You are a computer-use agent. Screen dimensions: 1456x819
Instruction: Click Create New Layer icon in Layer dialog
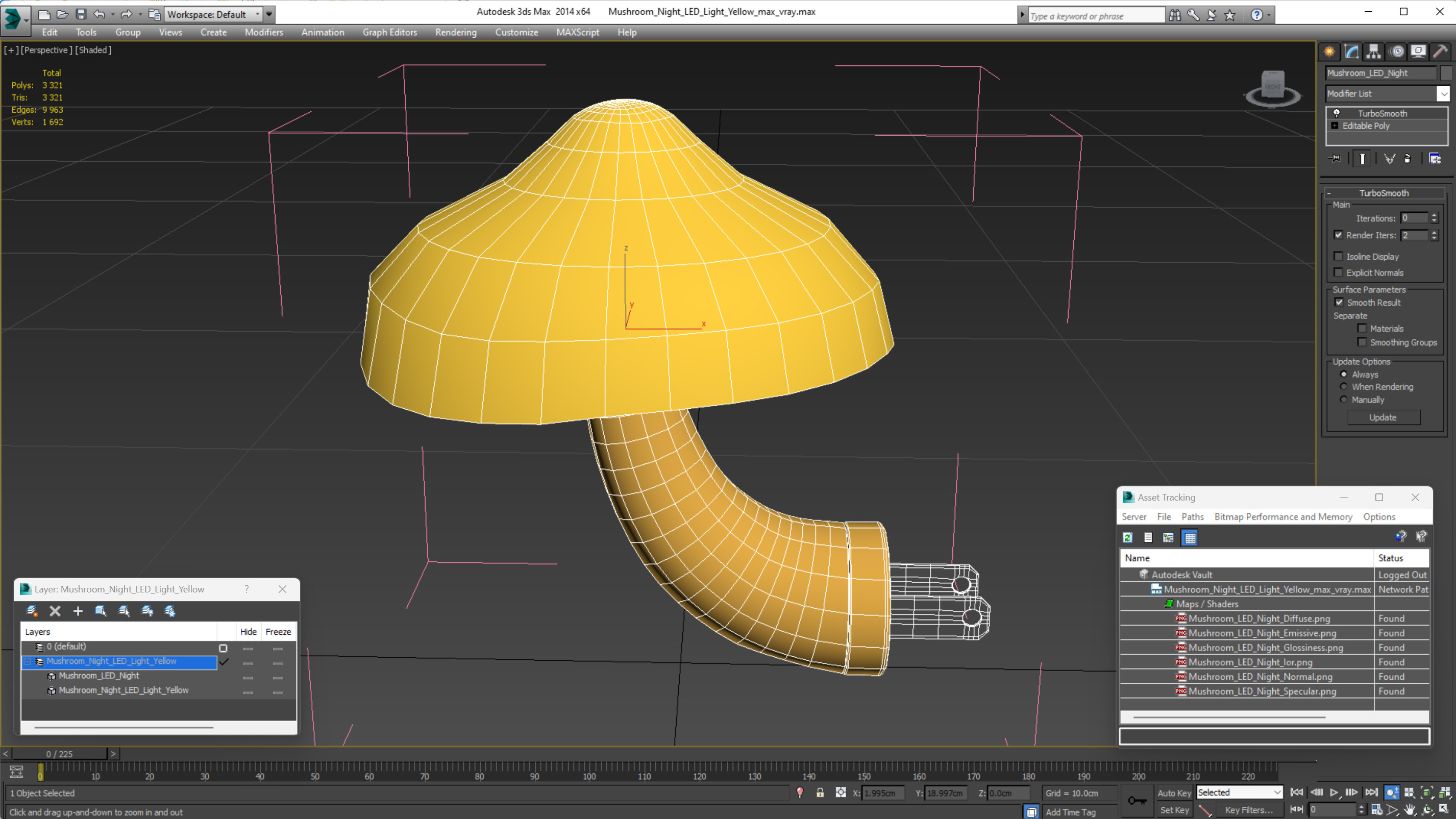coord(32,611)
